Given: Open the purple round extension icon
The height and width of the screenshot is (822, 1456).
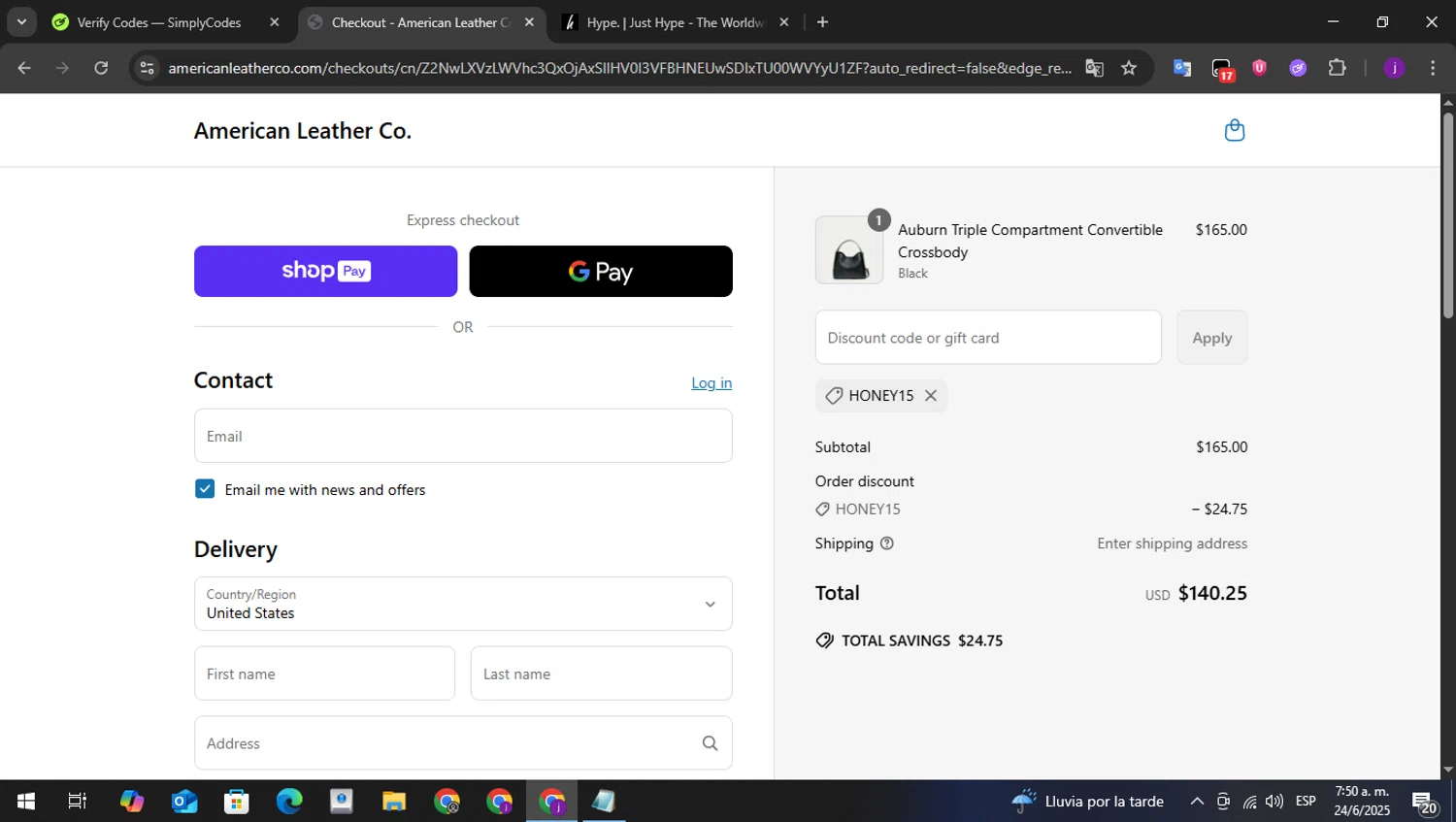Looking at the screenshot, I should pyautogui.click(x=1298, y=68).
